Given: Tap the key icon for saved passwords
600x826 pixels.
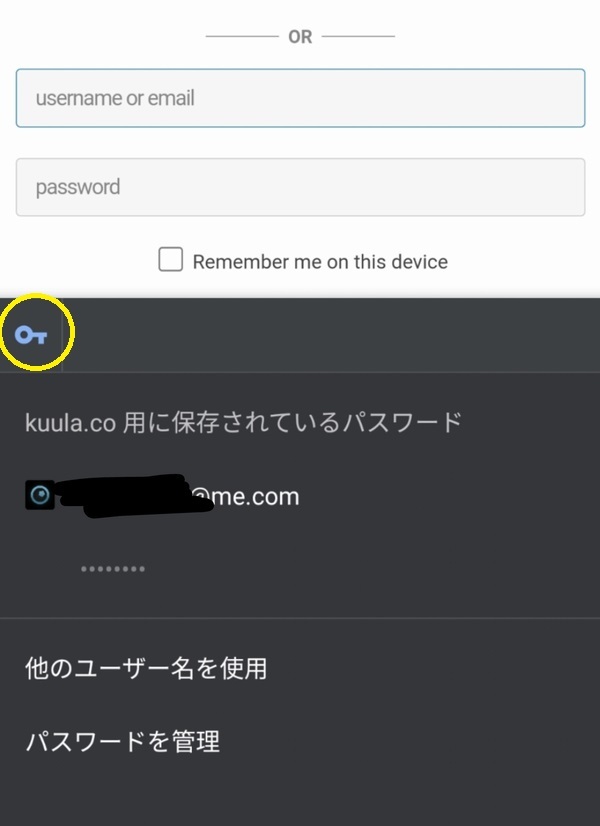Looking at the screenshot, I should tap(31, 335).
